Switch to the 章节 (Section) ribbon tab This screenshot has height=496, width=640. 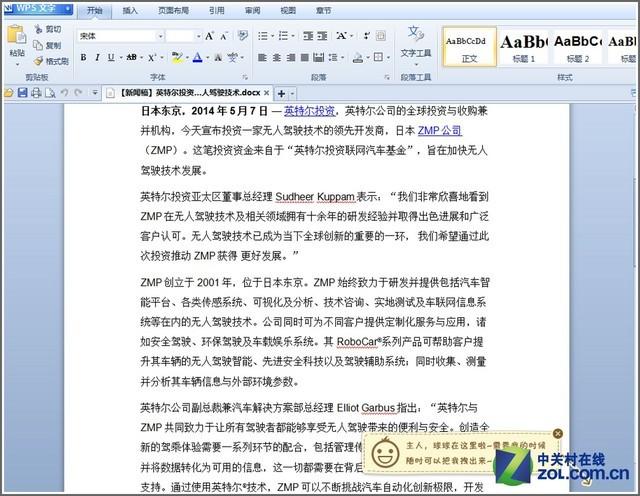tap(323, 11)
